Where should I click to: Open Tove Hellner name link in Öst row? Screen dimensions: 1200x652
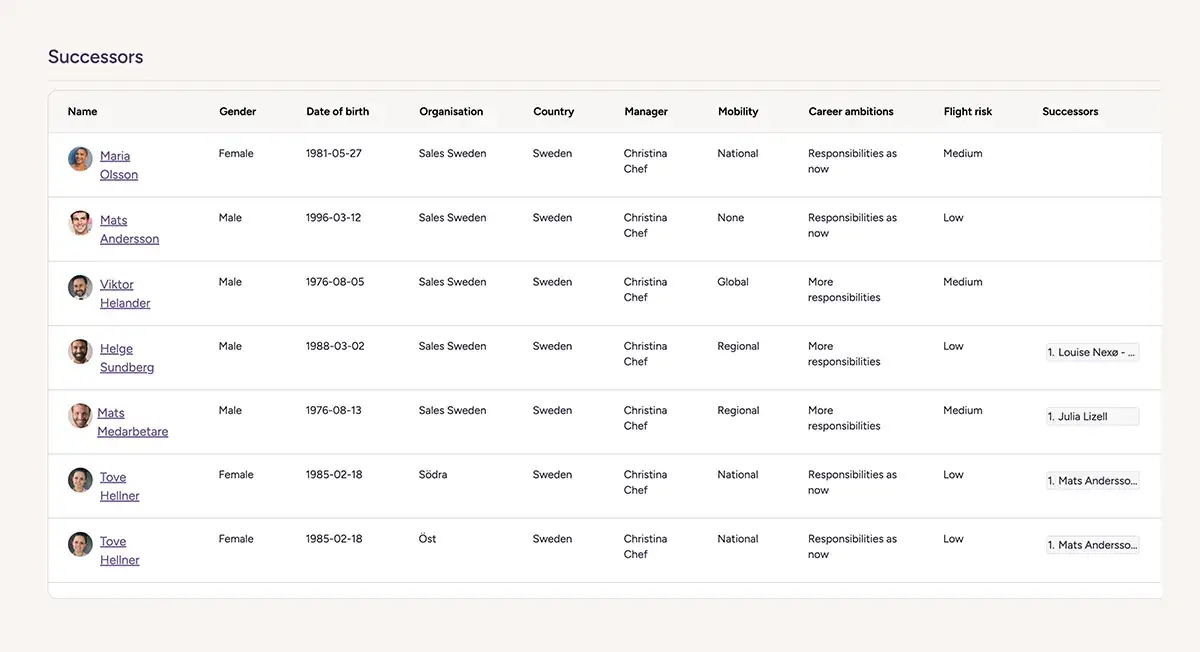click(x=119, y=550)
